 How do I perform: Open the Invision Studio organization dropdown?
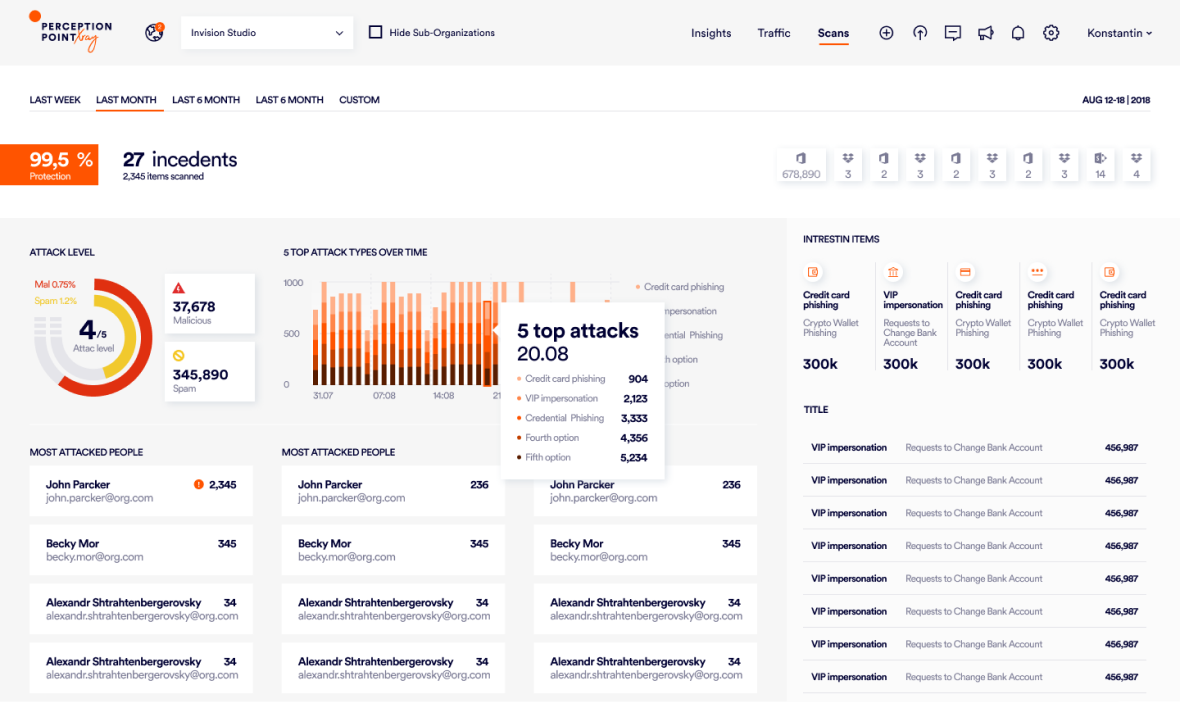click(266, 32)
